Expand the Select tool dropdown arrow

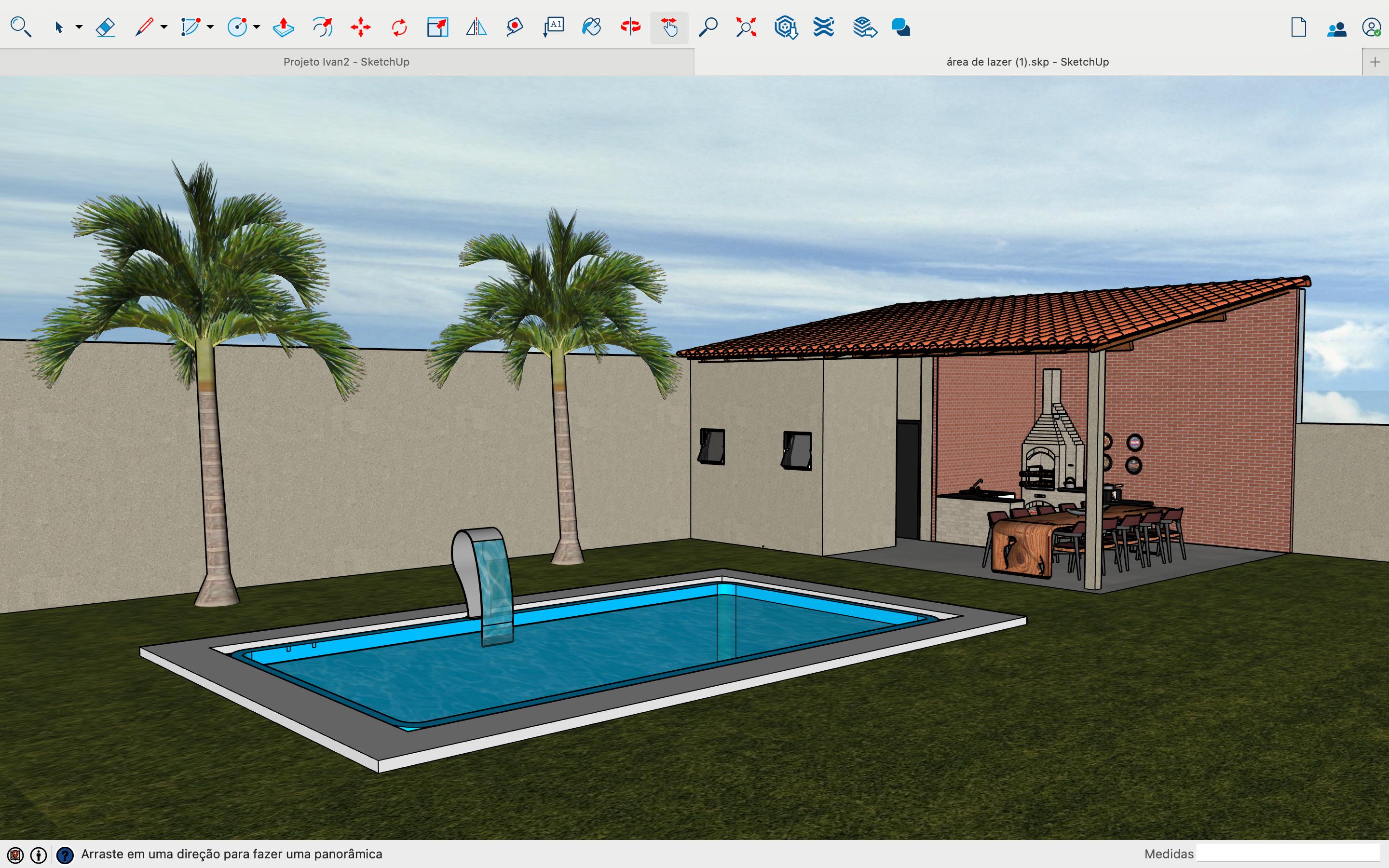pyautogui.click(x=79, y=27)
